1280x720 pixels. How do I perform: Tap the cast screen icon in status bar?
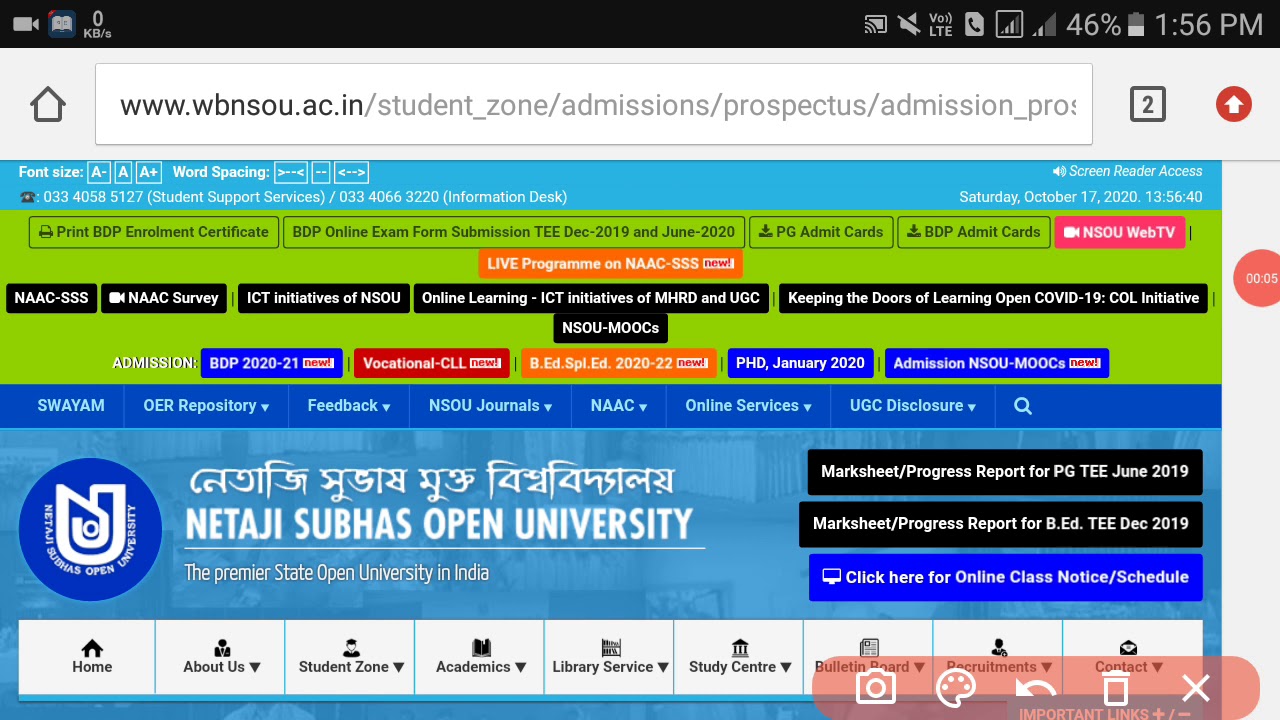(876, 24)
